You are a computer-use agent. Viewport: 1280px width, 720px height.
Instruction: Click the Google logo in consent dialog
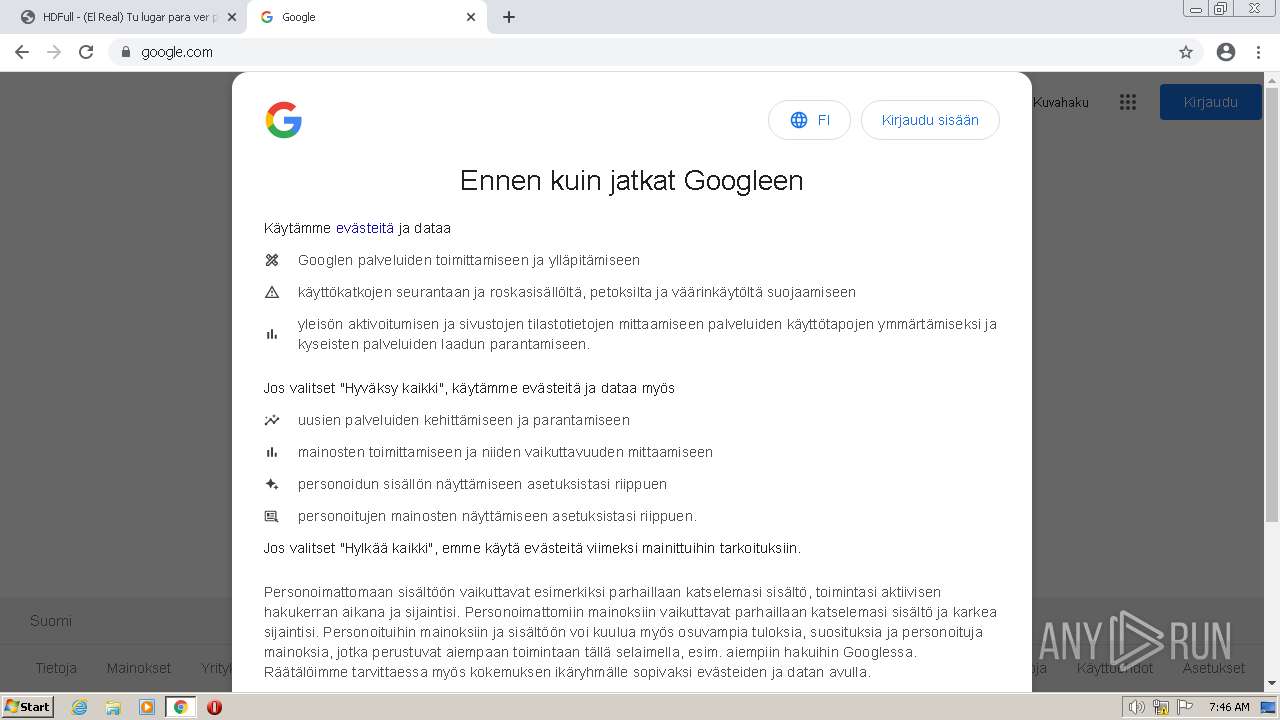click(284, 120)
